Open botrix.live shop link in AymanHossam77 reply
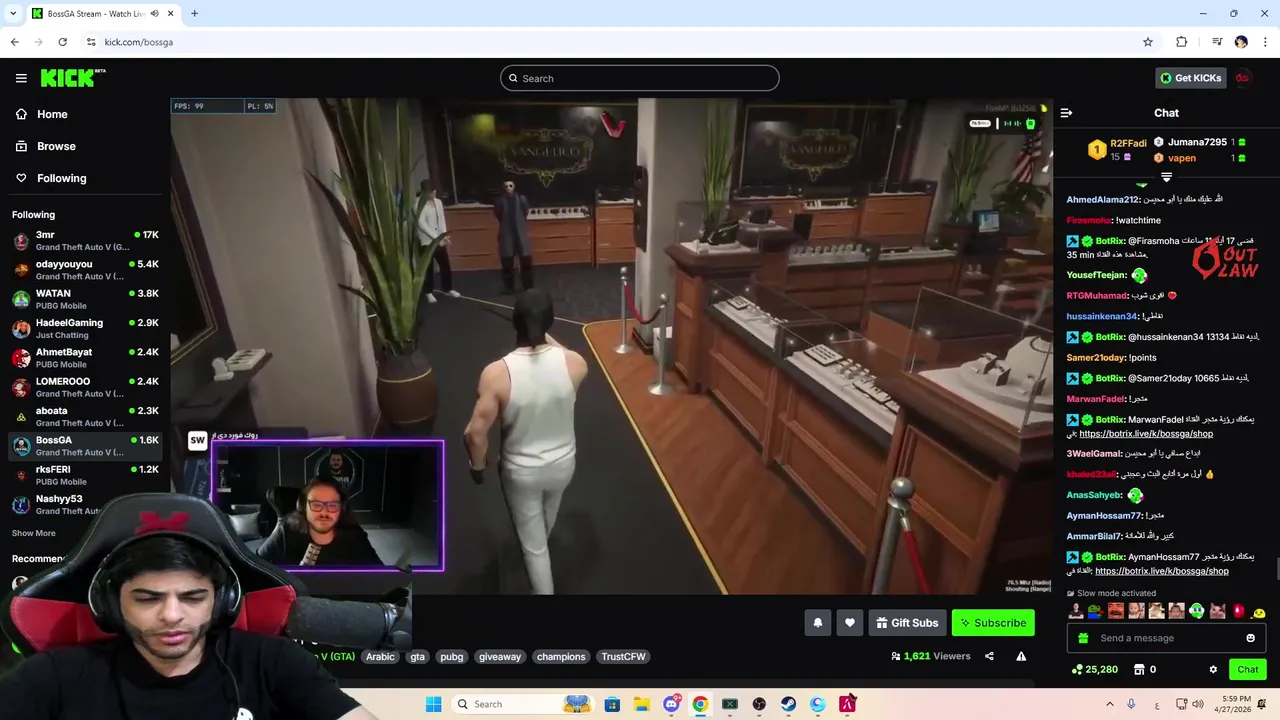 (1162, 571)
